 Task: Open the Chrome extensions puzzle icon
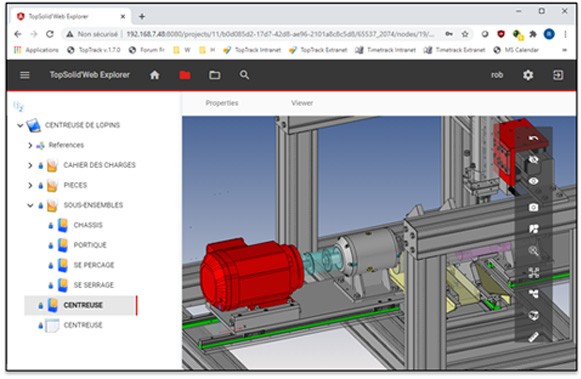(x=533, y=34)
